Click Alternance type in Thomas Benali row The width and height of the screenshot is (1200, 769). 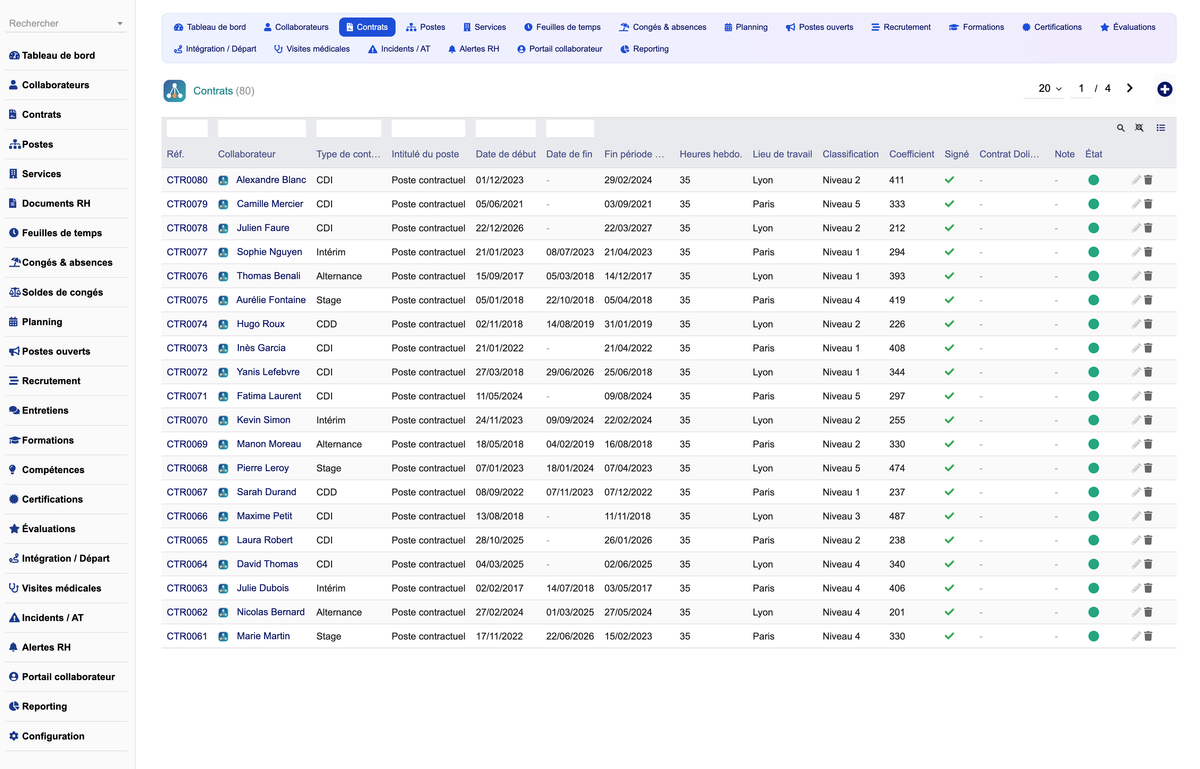click(339, 276)
